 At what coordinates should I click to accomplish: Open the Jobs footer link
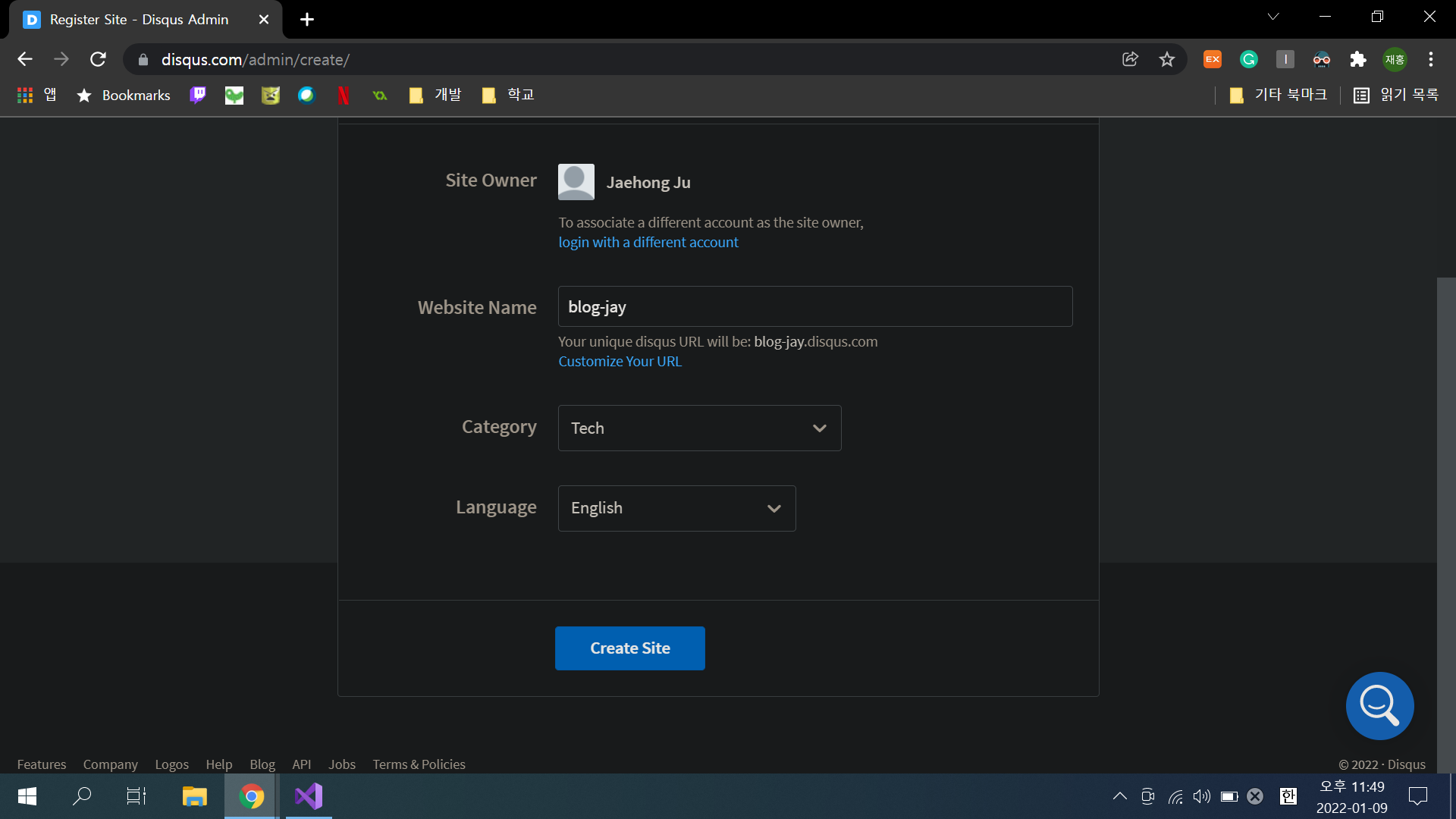click(x=342, y=764)
